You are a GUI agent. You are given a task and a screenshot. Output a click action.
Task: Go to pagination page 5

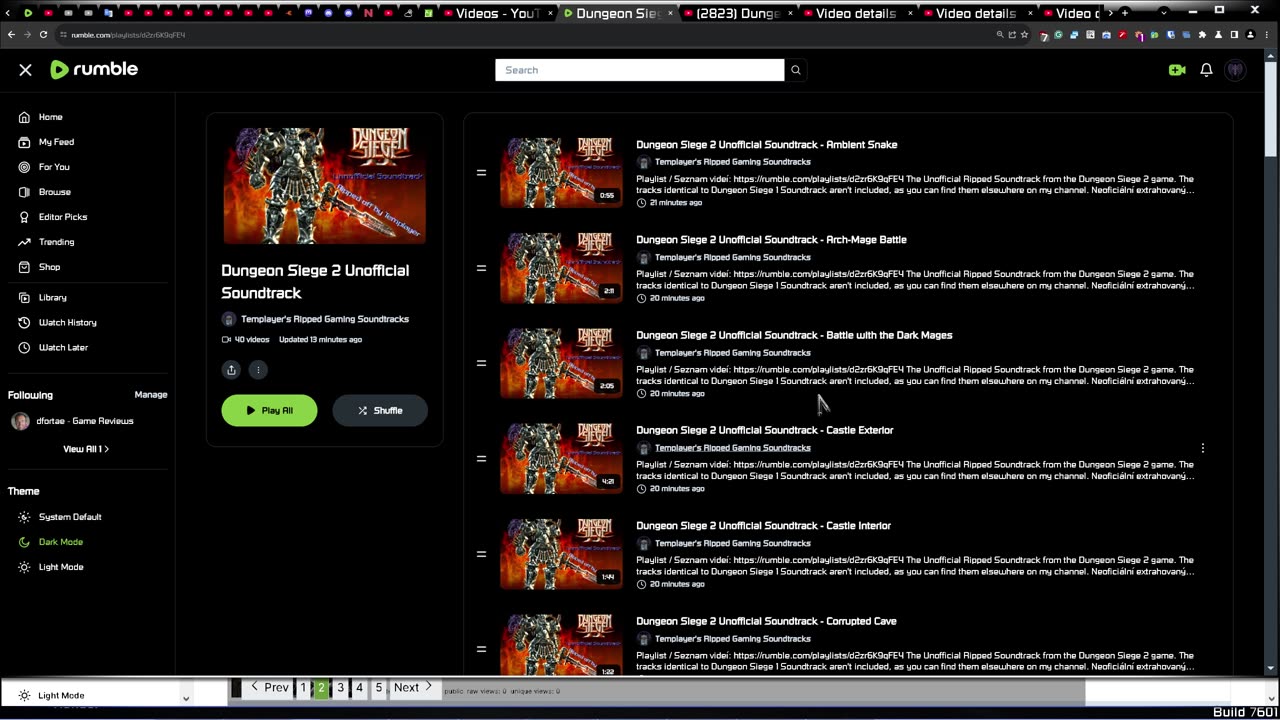click(378, 688)
